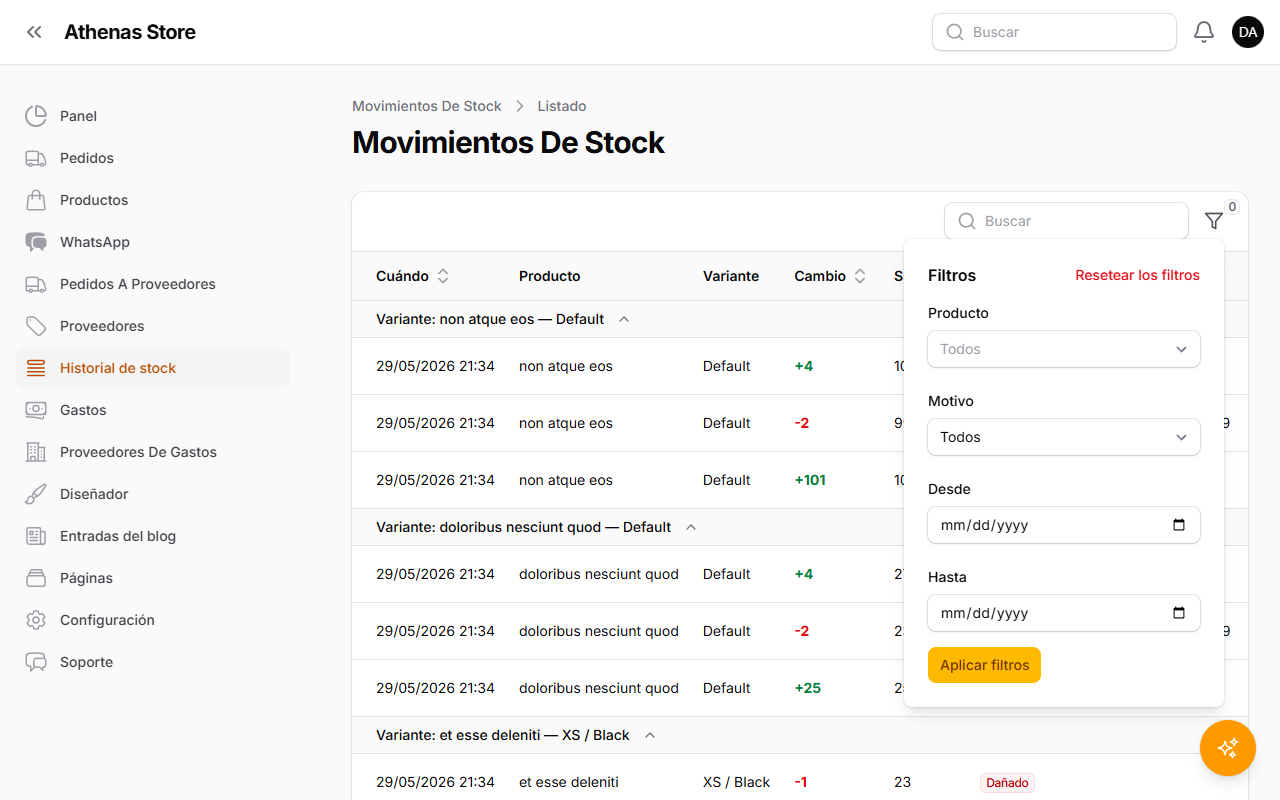Viewport: 1280px width, 800px height.
Task: Click the Hasta date input
Action: coord(1064,613)
